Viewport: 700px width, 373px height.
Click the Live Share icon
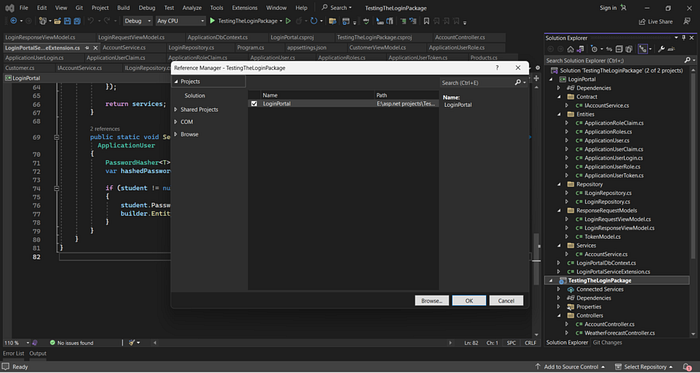[642, 21]
